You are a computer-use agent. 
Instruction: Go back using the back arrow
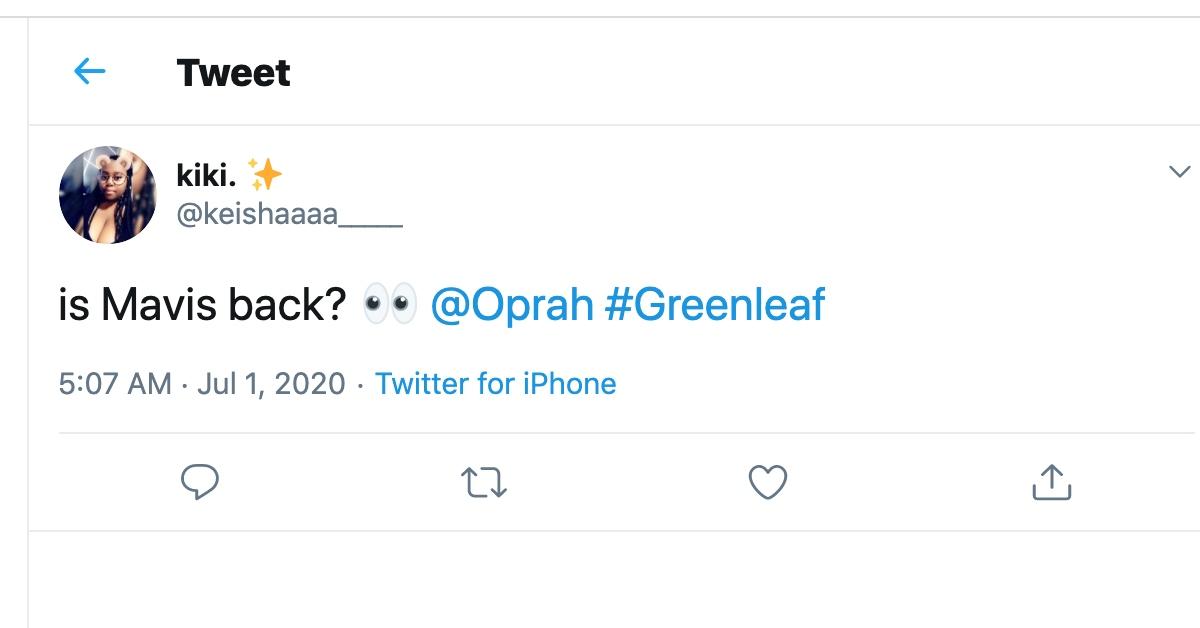coord(91,72)
